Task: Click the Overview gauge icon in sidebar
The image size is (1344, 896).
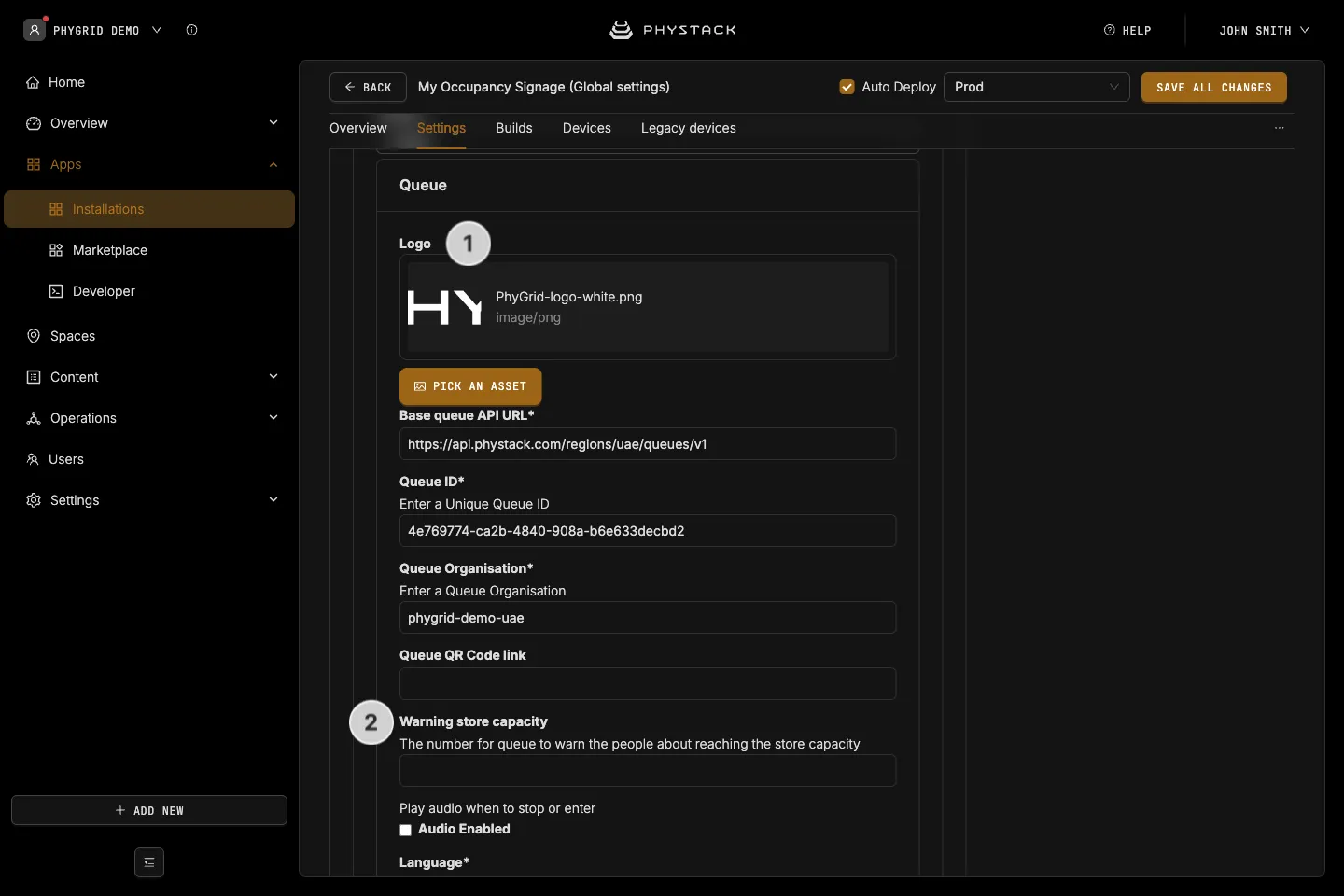Action: [34, 123]
